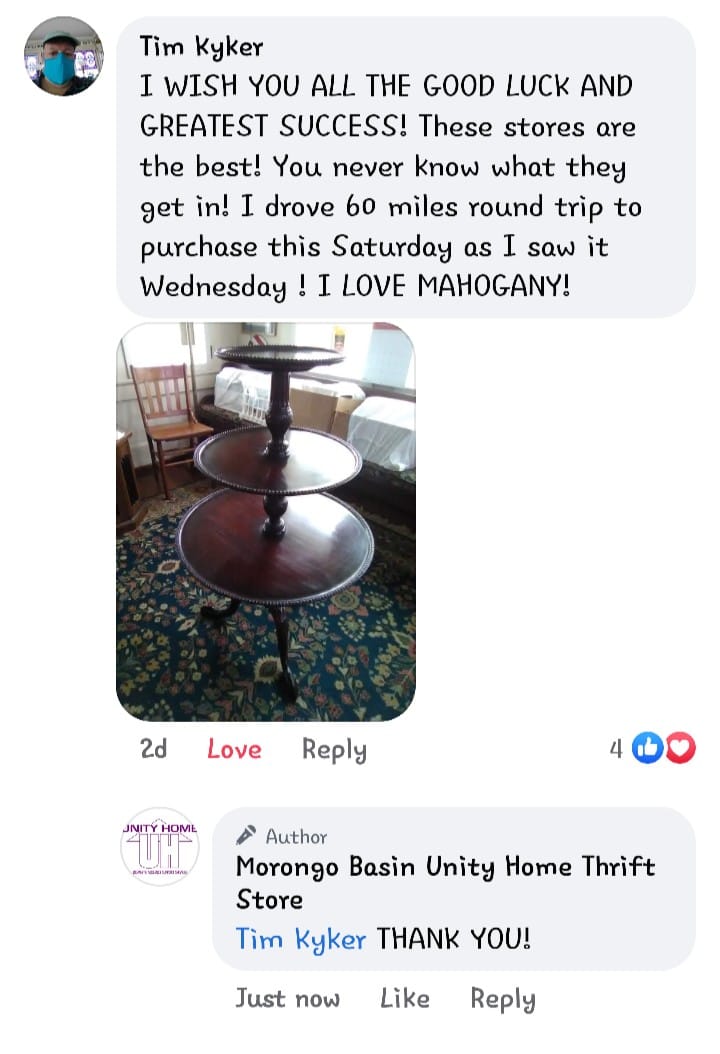Toggle the Love reaction on Tim's comment
Image resolution: width=720 pixels, height=1054 pixels.
[234, 749]
